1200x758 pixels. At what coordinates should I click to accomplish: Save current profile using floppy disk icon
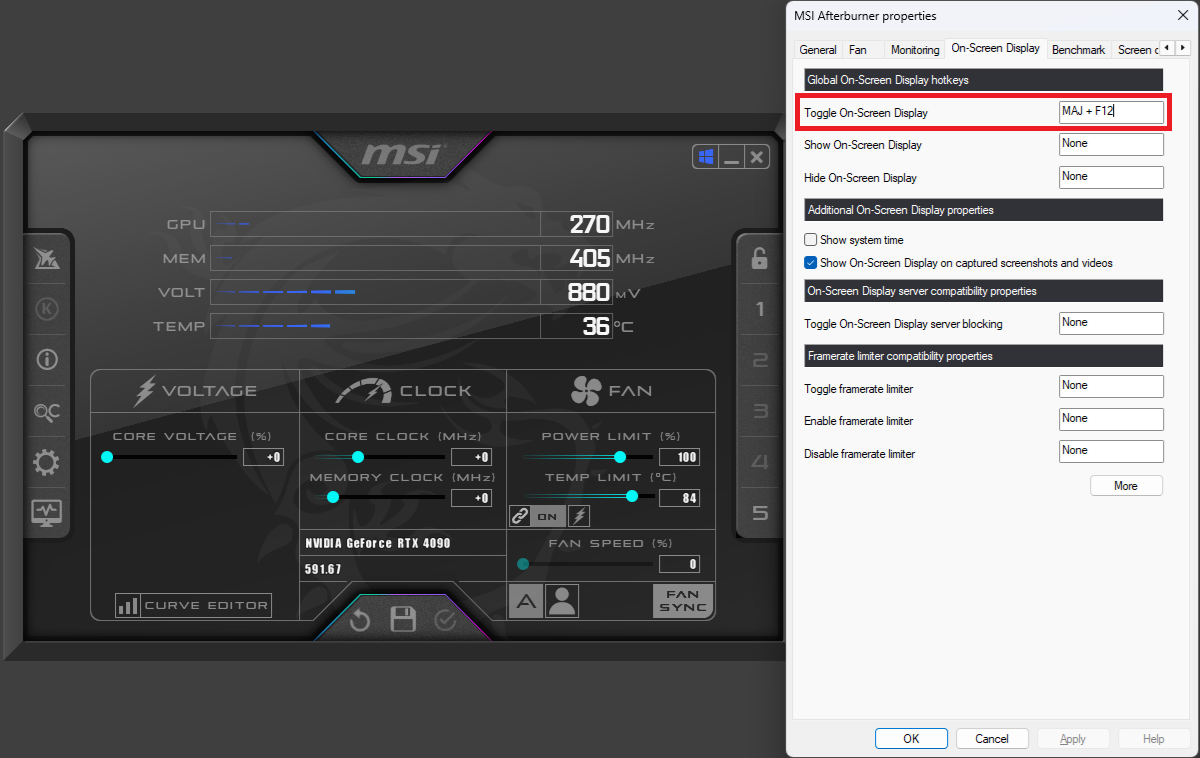402,620
